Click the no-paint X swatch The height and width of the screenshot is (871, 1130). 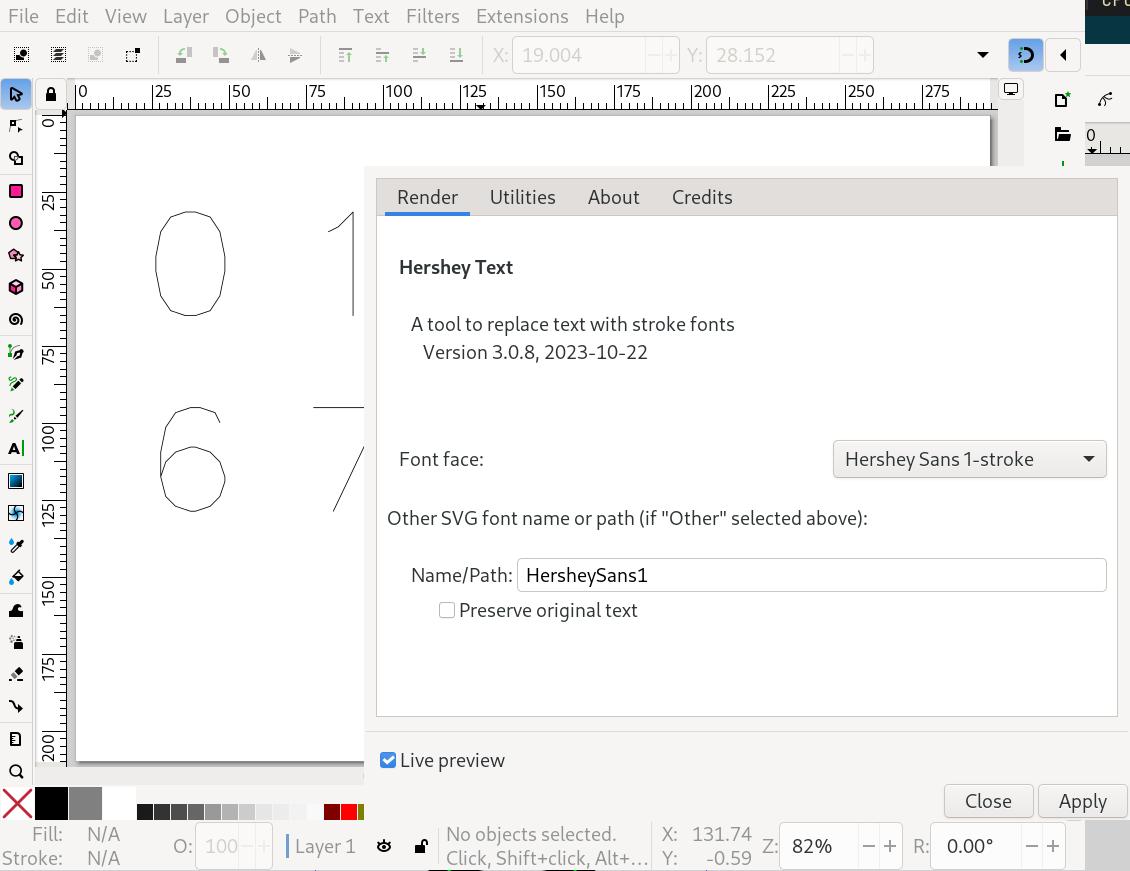coord(17,803)
